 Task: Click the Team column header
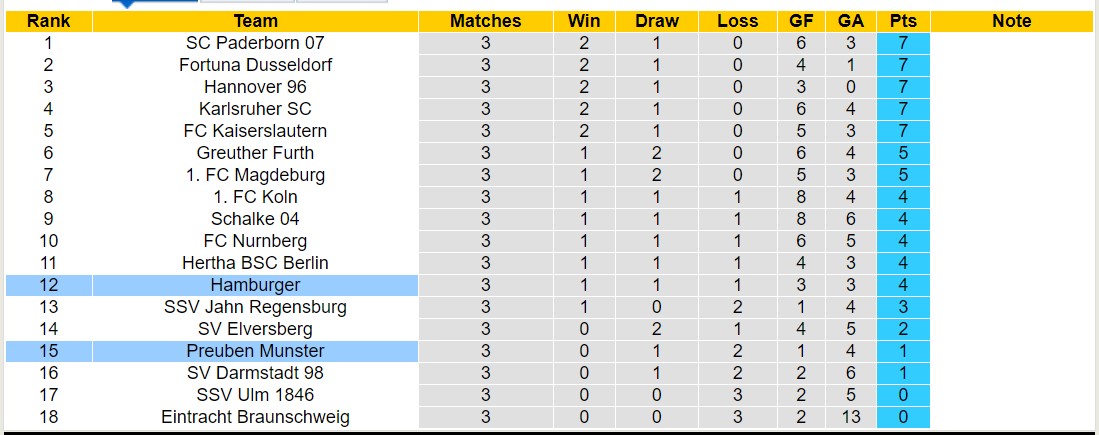point(255,21)
